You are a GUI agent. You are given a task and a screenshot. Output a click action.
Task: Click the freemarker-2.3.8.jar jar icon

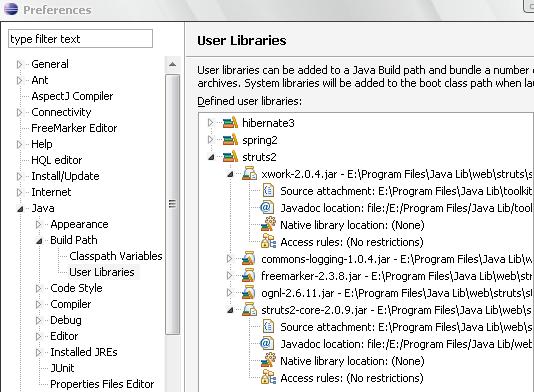click(x=249, y=276)
